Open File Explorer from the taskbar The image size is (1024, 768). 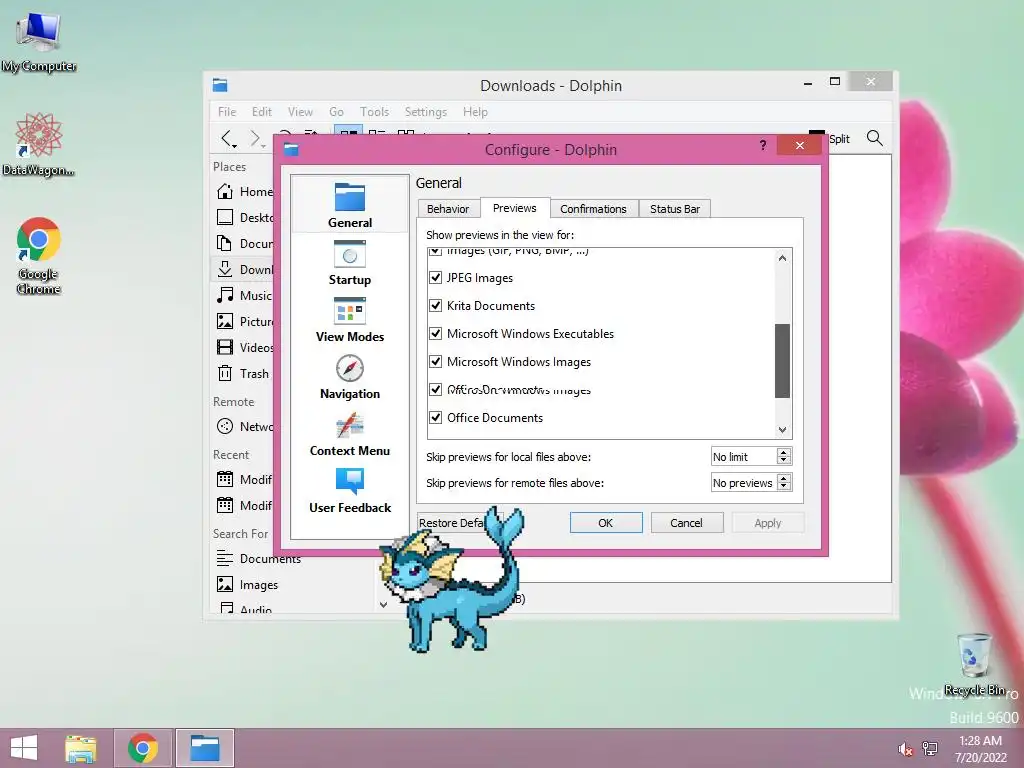click(80, 748)
